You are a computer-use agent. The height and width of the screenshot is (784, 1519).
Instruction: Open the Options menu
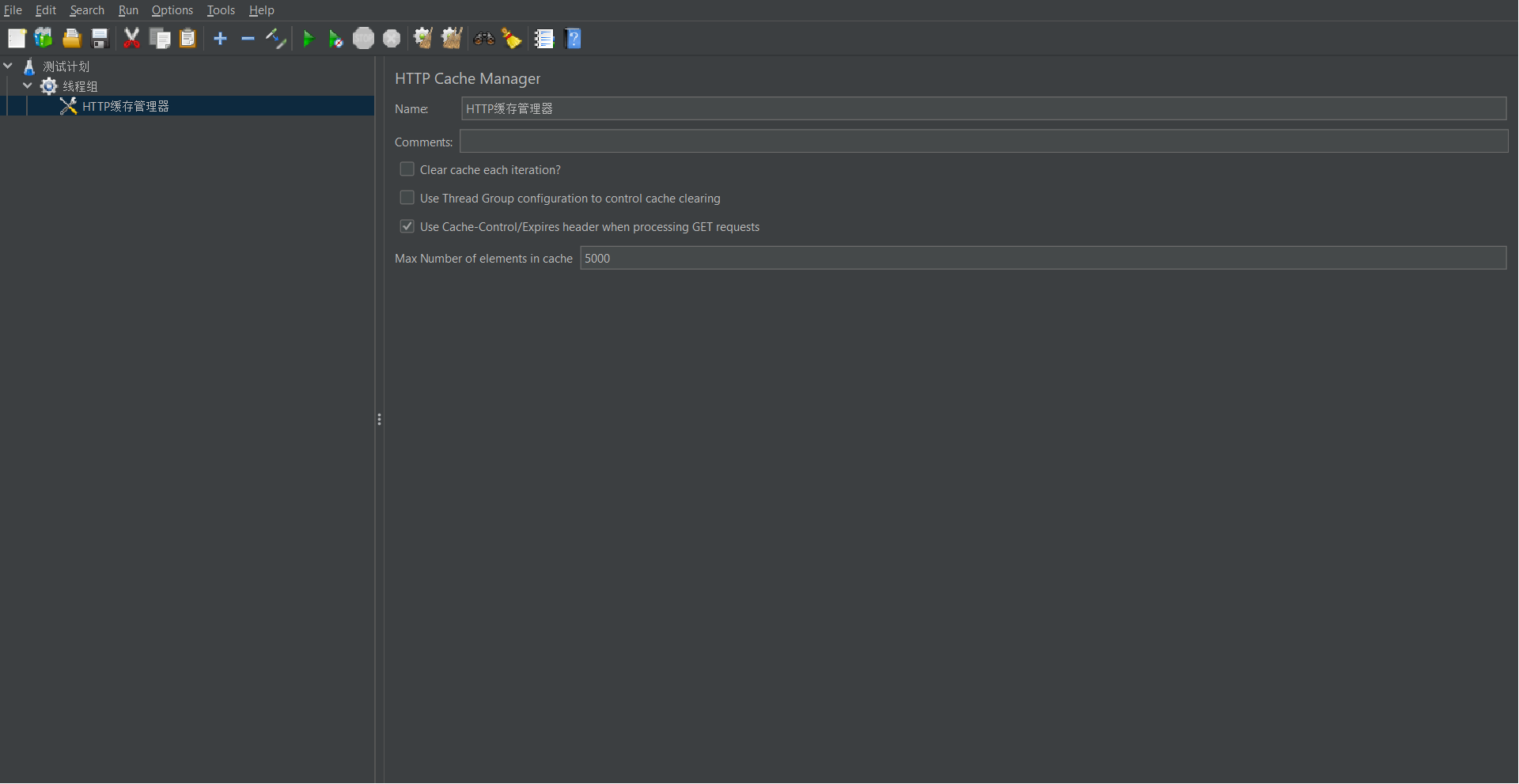click(172, 10)
